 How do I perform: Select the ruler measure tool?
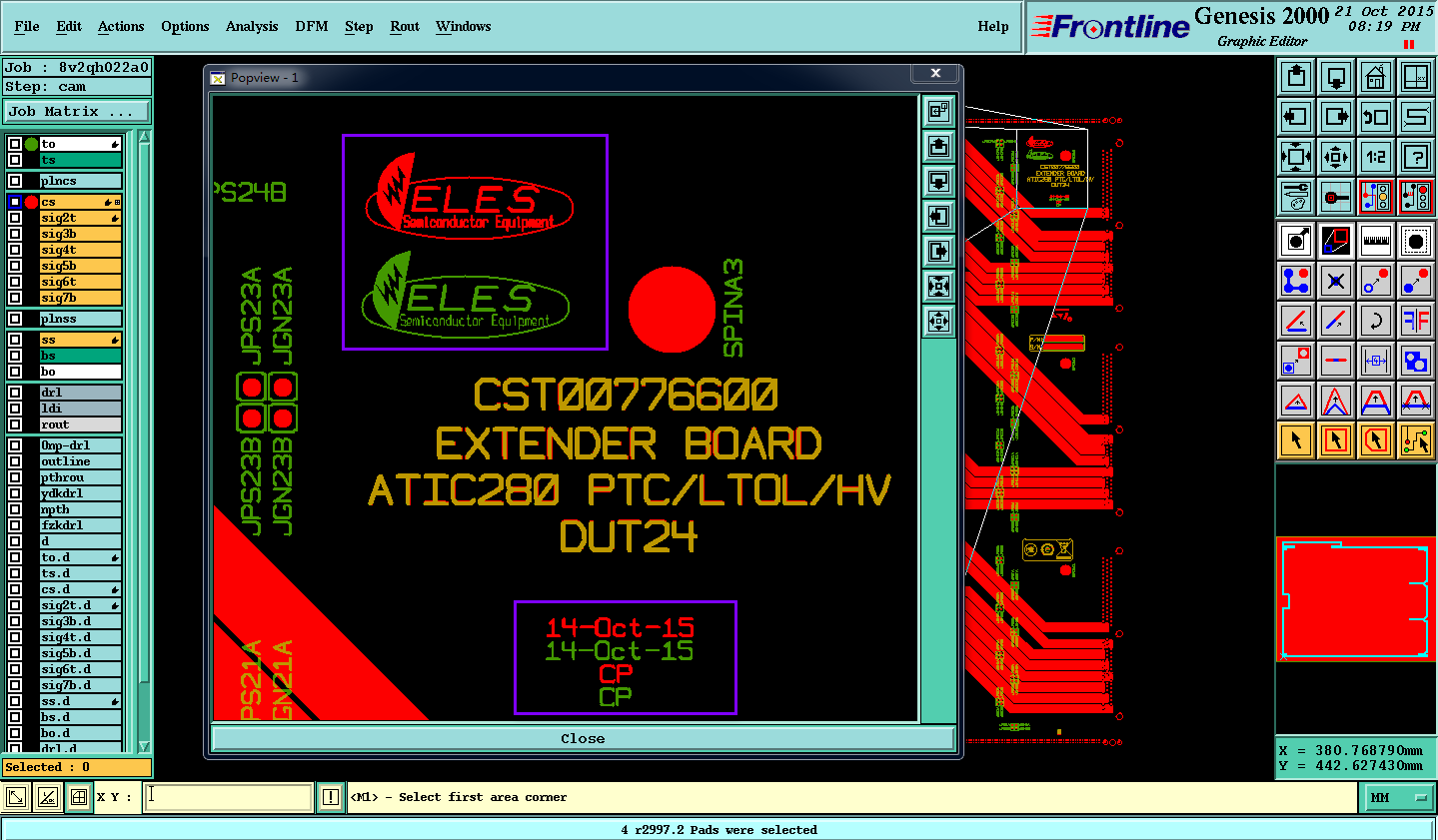(1376, 241)
